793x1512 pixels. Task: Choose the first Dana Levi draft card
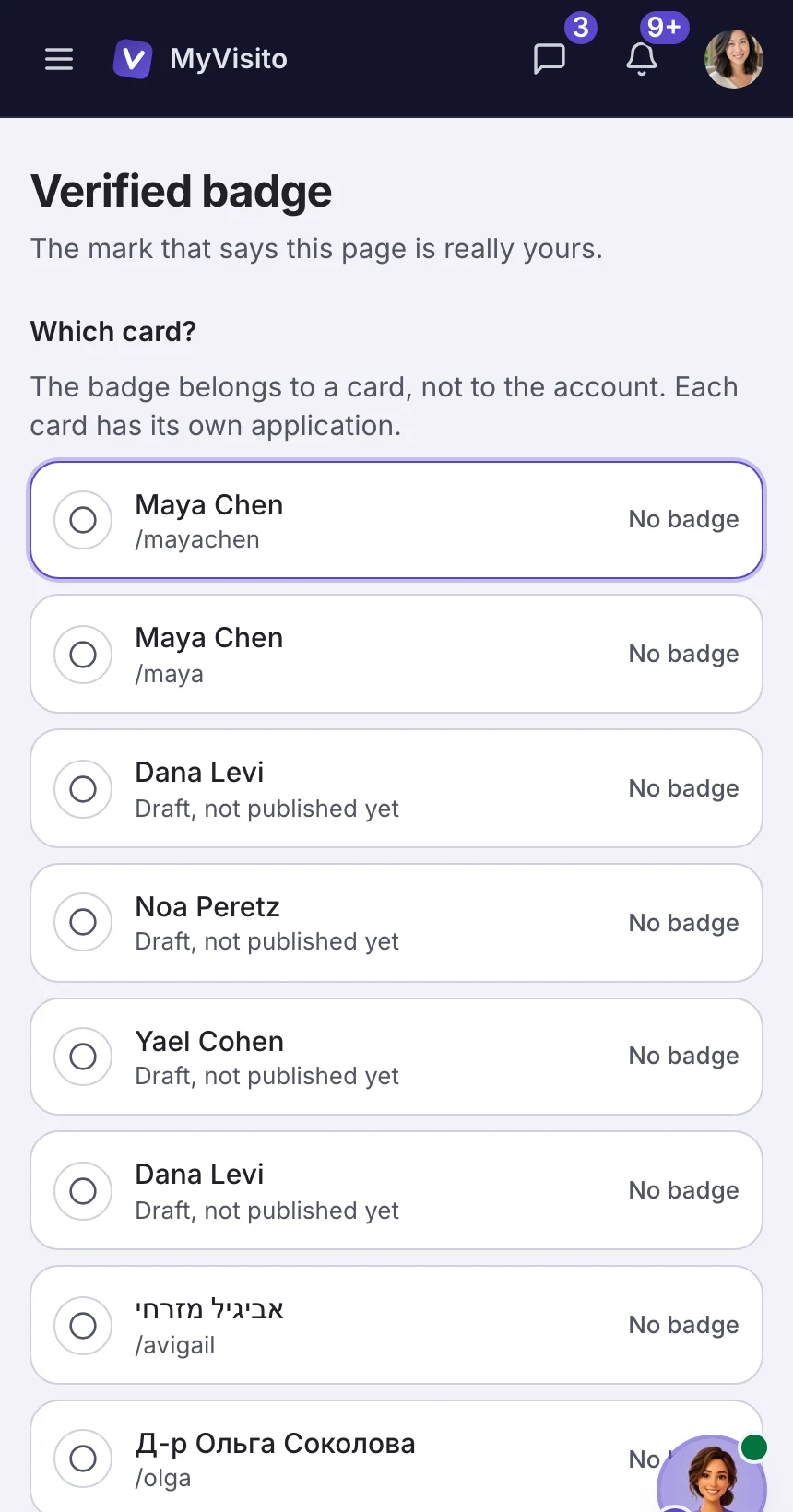[x=396, y=788]
